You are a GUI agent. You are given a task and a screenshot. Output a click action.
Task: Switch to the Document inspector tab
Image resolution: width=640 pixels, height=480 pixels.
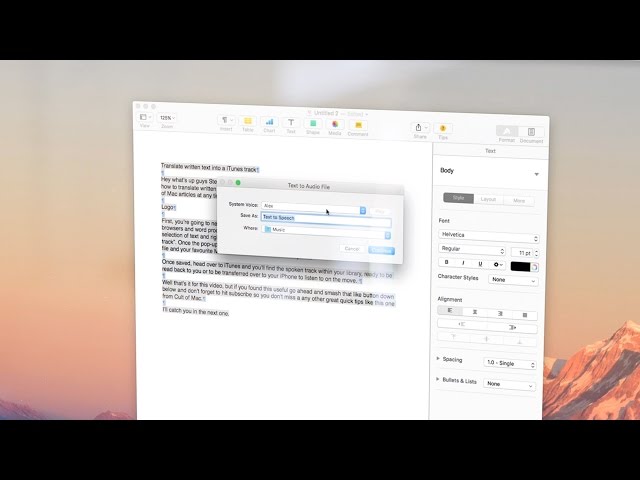531,132
